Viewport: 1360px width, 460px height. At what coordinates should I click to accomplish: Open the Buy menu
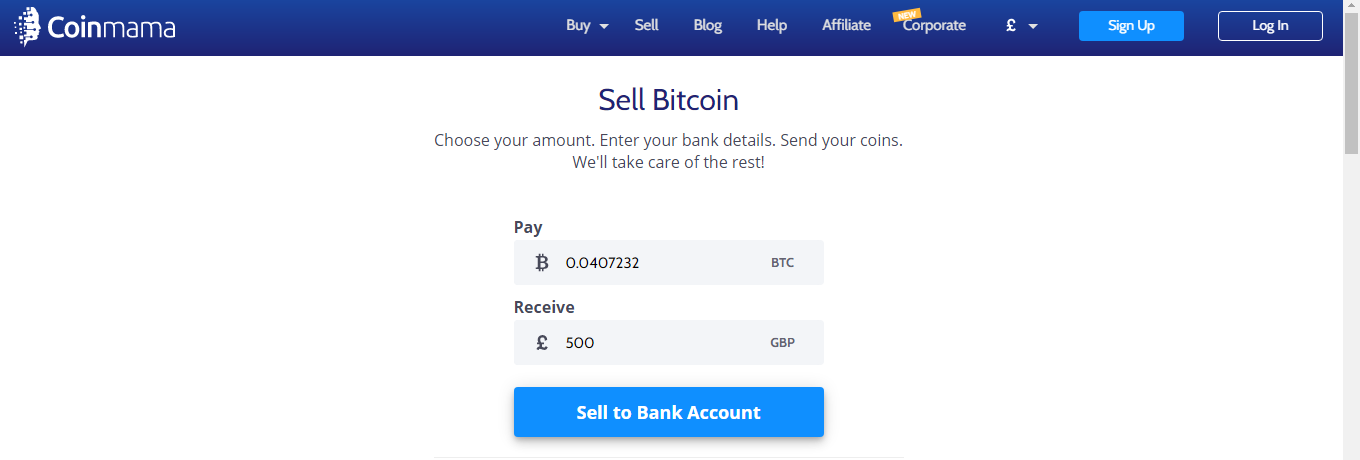coord(578,26)
